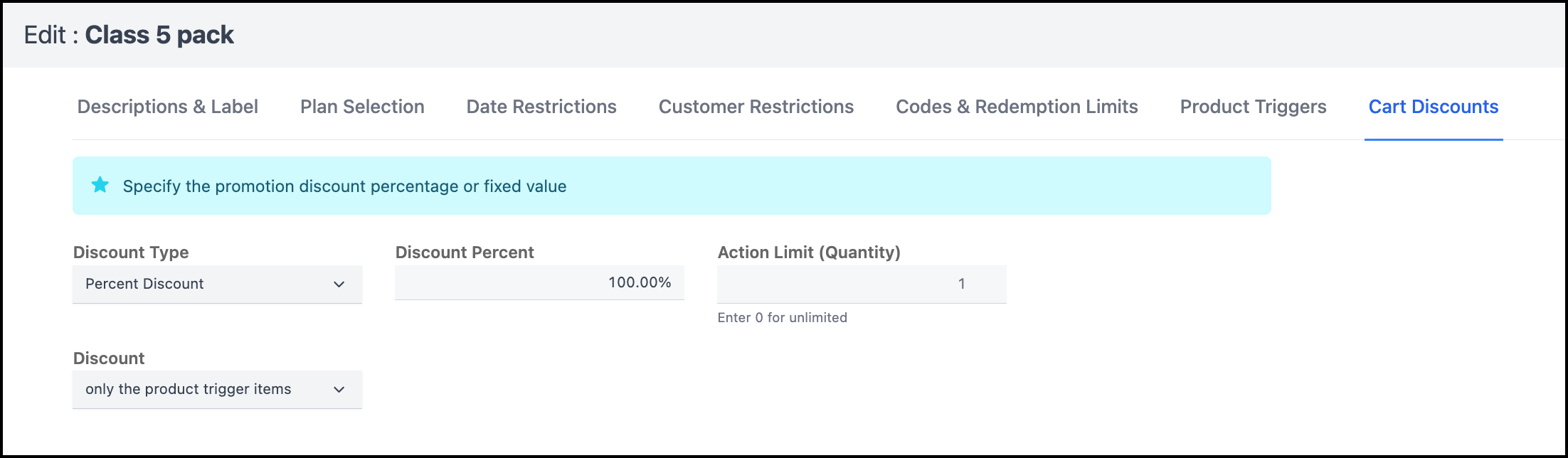Click the 'Discount Percent' field label

[x=465, y=252]
